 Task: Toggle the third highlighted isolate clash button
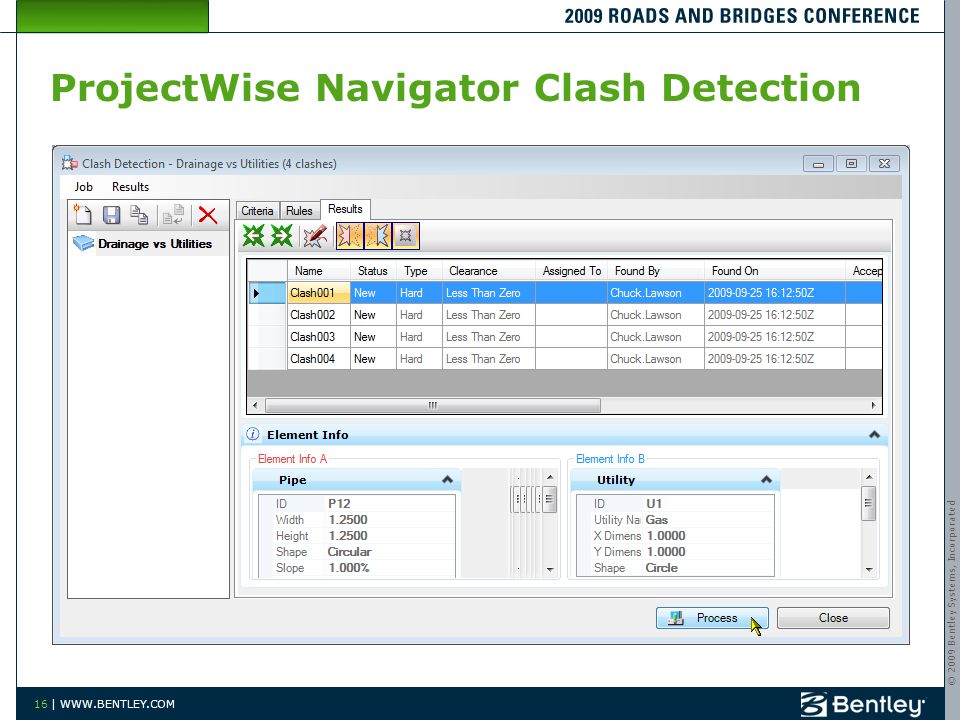coord(405,236)
